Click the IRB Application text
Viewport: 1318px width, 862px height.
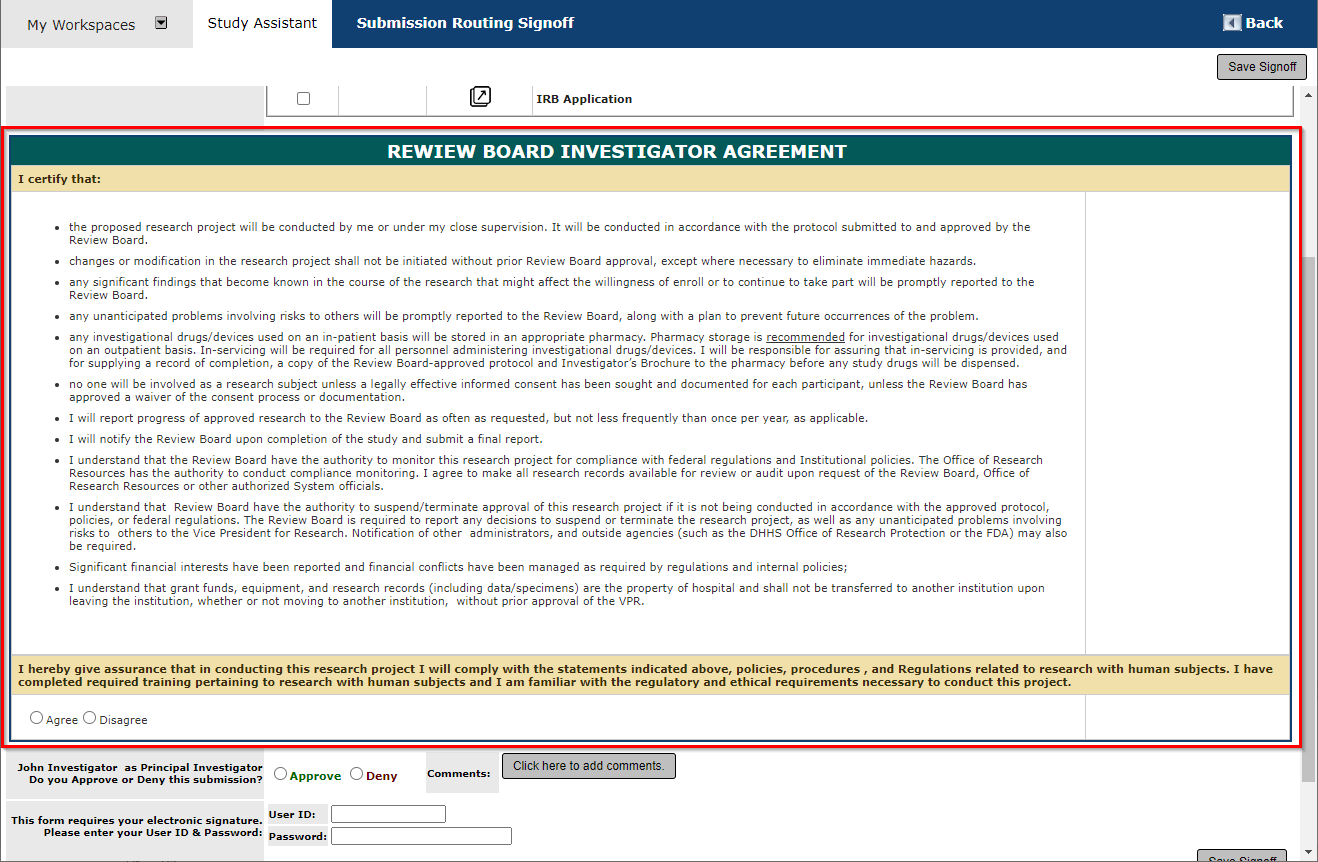[584, 99]
